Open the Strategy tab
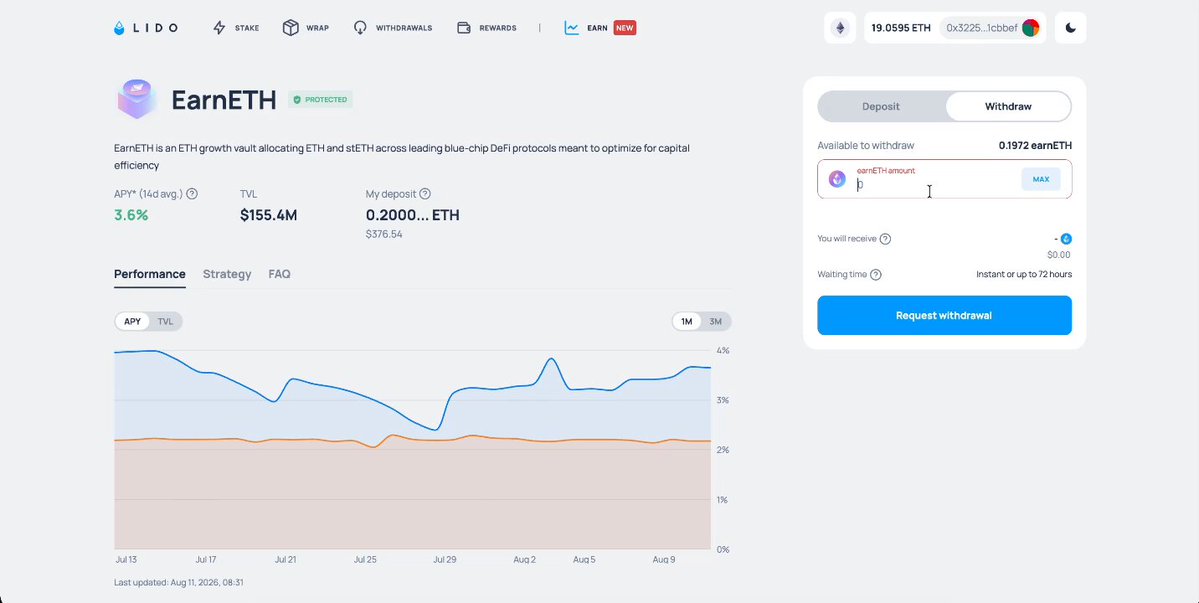This screenshot has height=603, width=1199. click(227, 274)
